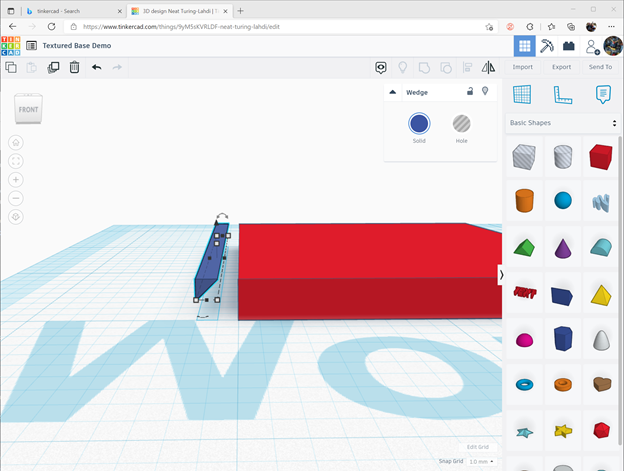Click the Edit Grid button
The height and width of the screenshot is (471, 624).
[477, 447]
